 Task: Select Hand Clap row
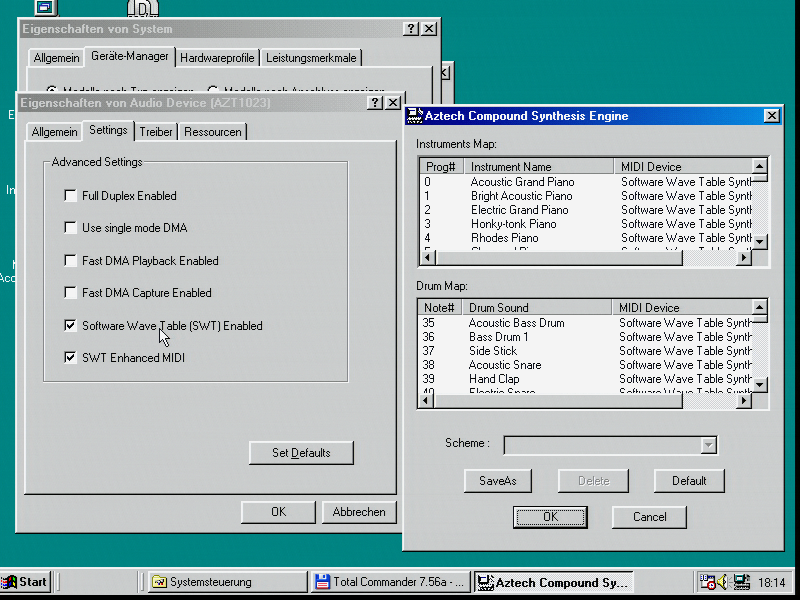(586, 379)
